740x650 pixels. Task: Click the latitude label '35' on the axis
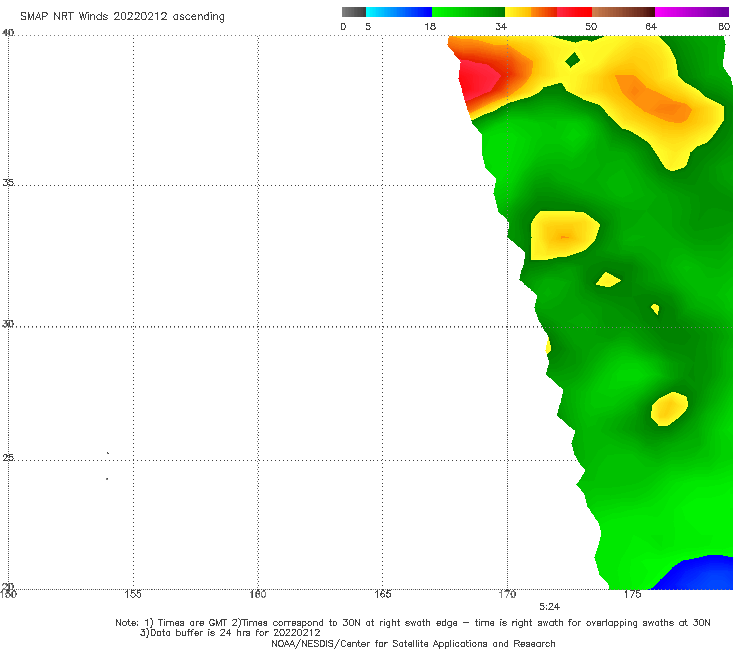coord(8,182)
